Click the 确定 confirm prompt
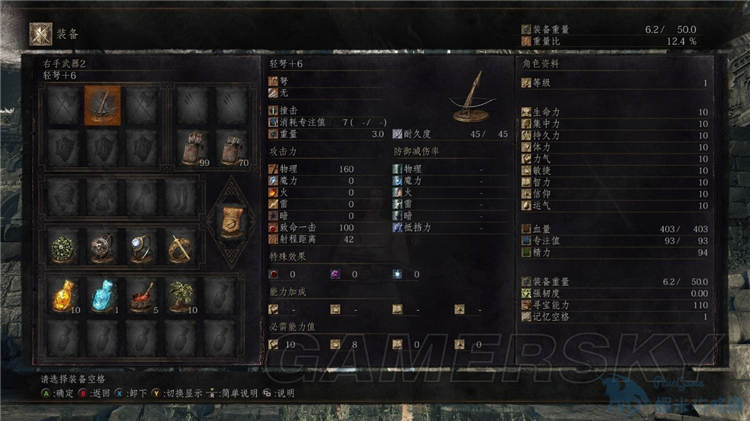Viewport: 750px width, 421px height. pos(58,393)
